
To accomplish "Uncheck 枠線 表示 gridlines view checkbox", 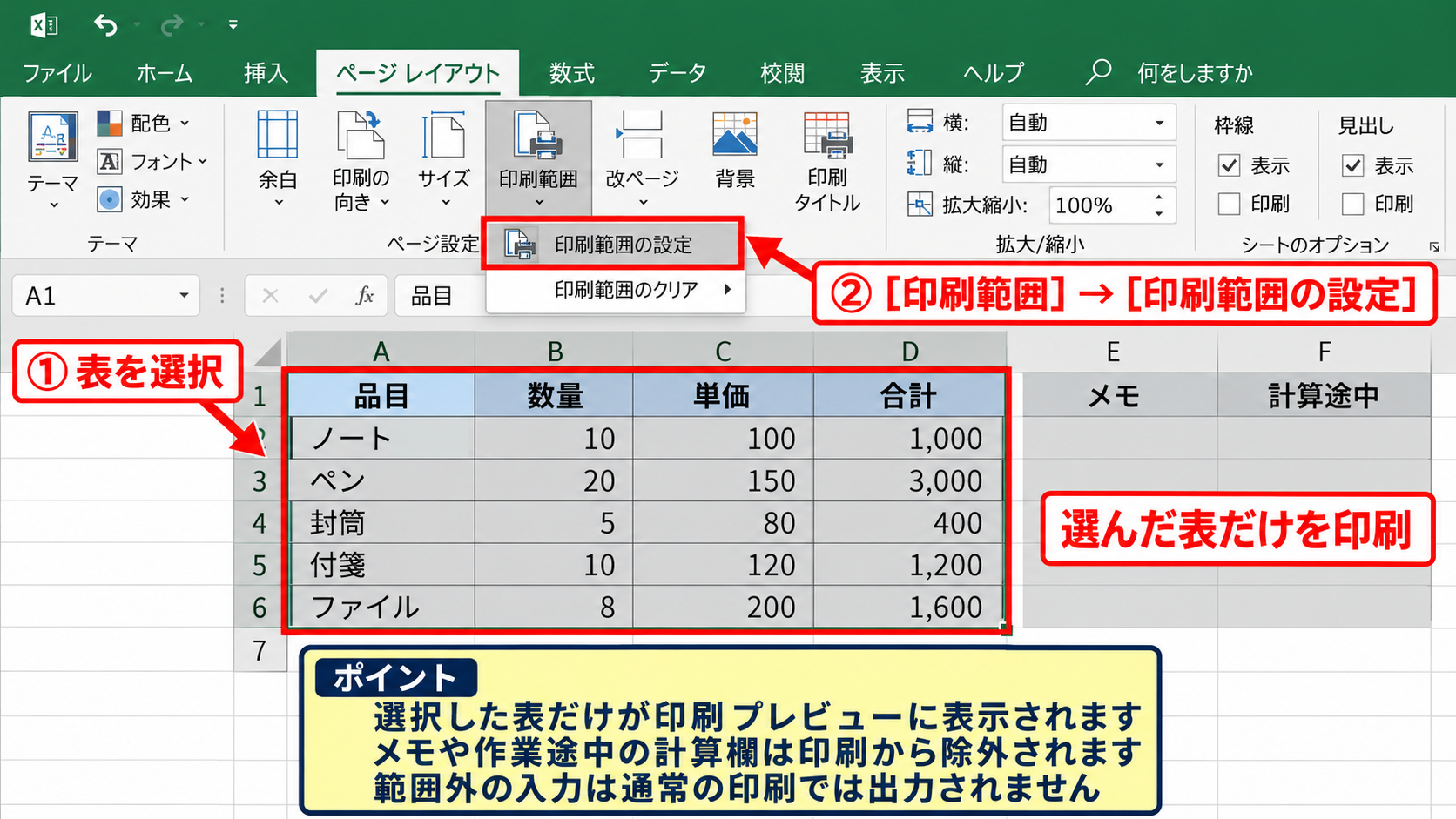I will point(1229,165).
